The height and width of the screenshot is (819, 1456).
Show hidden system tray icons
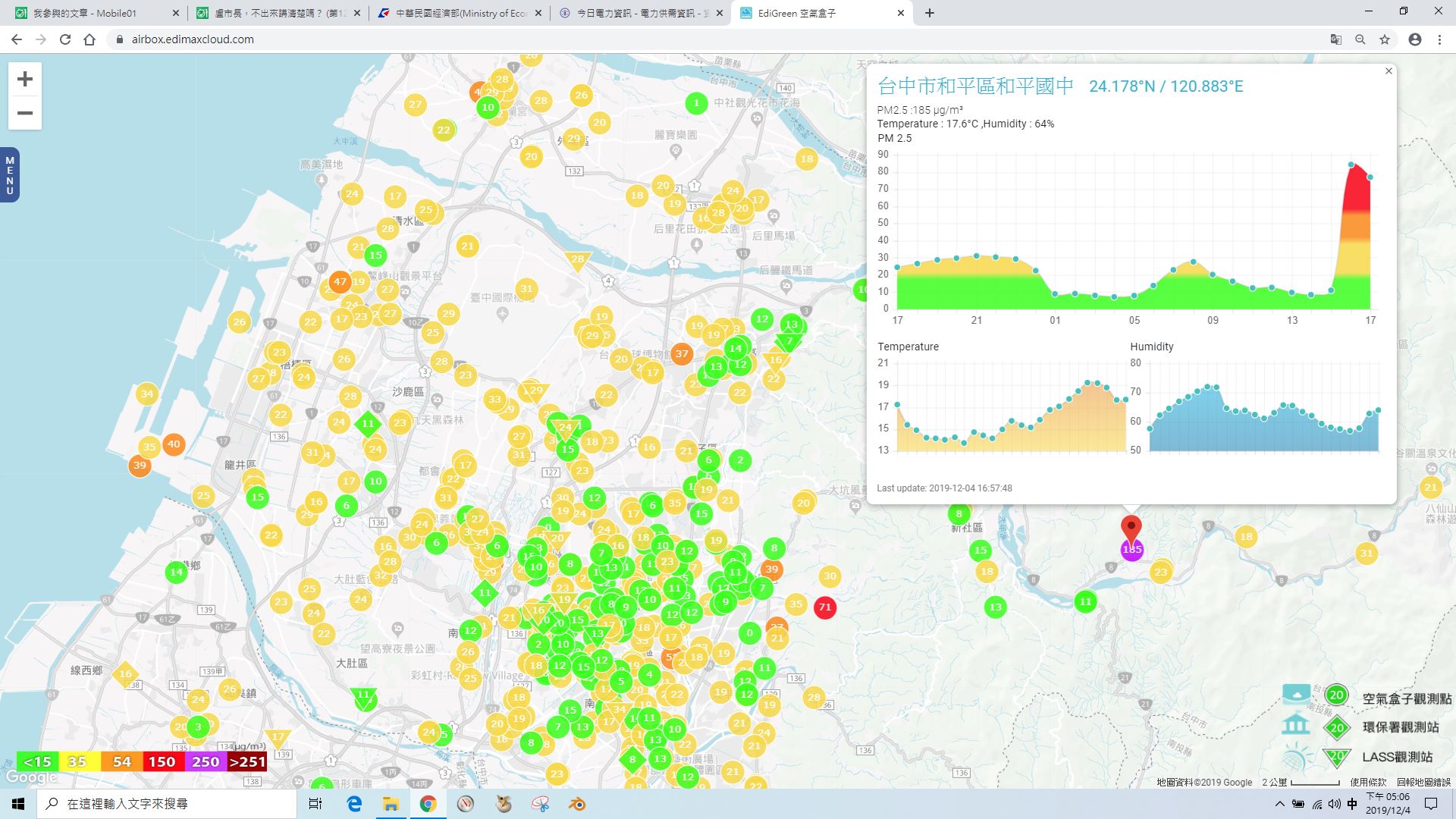click(1280, 804)
